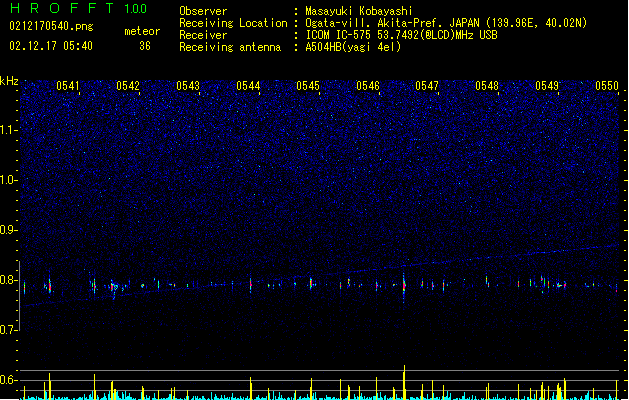
Task: Click the green 'meteor' label above 36
Action: (x=142, y=31)
